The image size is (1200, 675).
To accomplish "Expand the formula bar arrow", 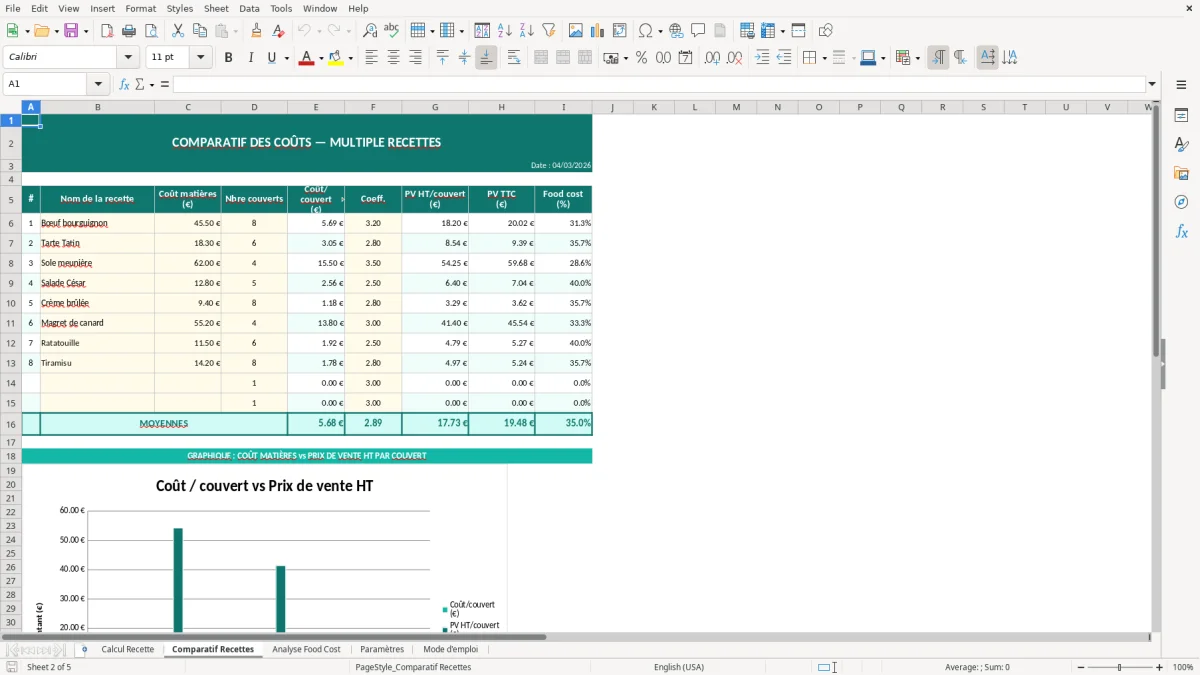I will [1152, 84].
